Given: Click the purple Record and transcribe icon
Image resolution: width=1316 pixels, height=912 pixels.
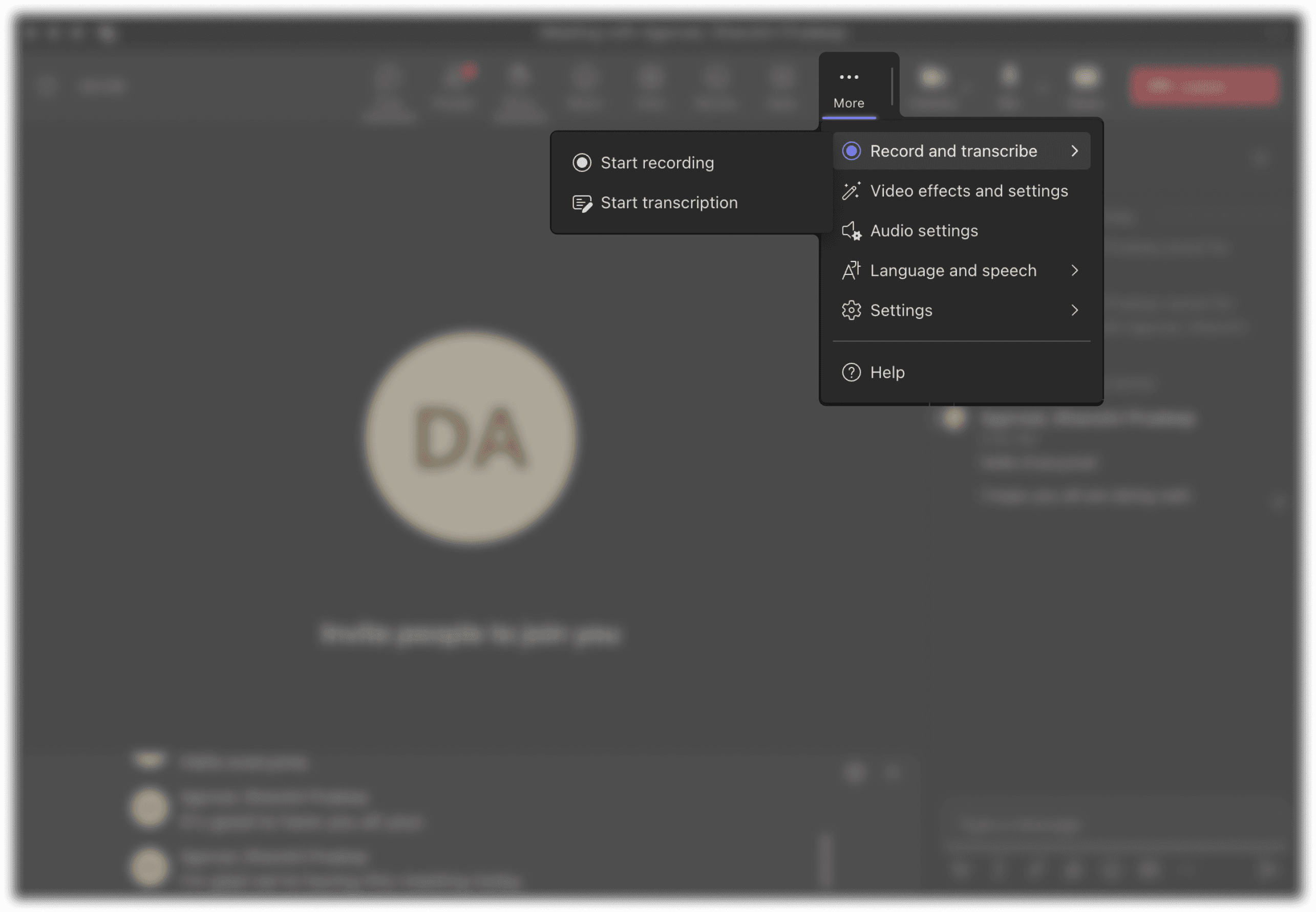Looking at the screenshot, I should [851, 151].
